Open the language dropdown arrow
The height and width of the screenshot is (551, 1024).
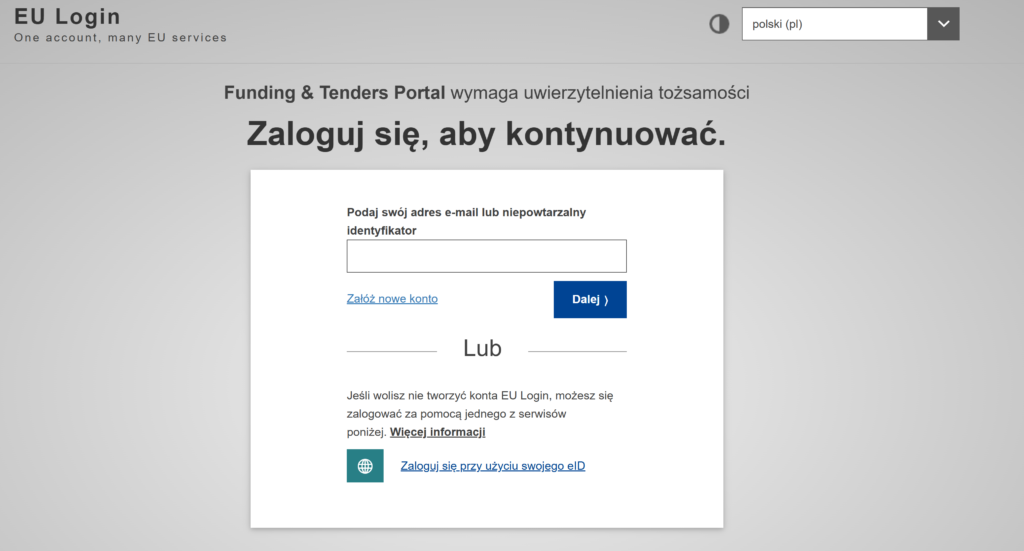[943, 24]
